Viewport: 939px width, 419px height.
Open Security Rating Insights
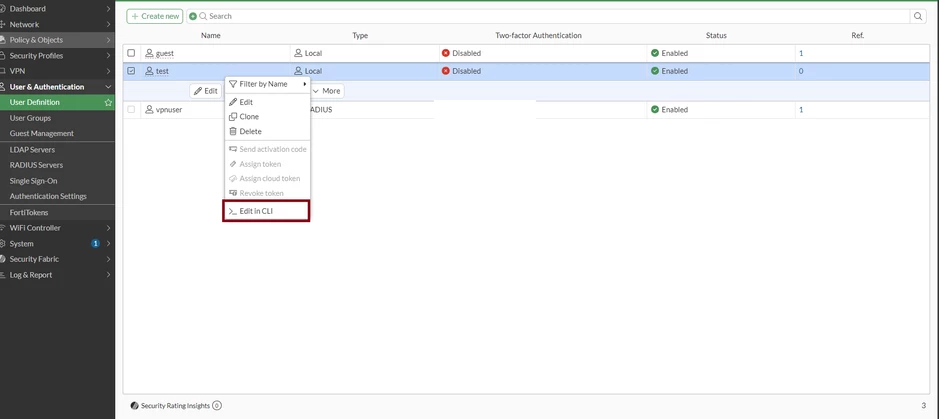tap(176, 406)
